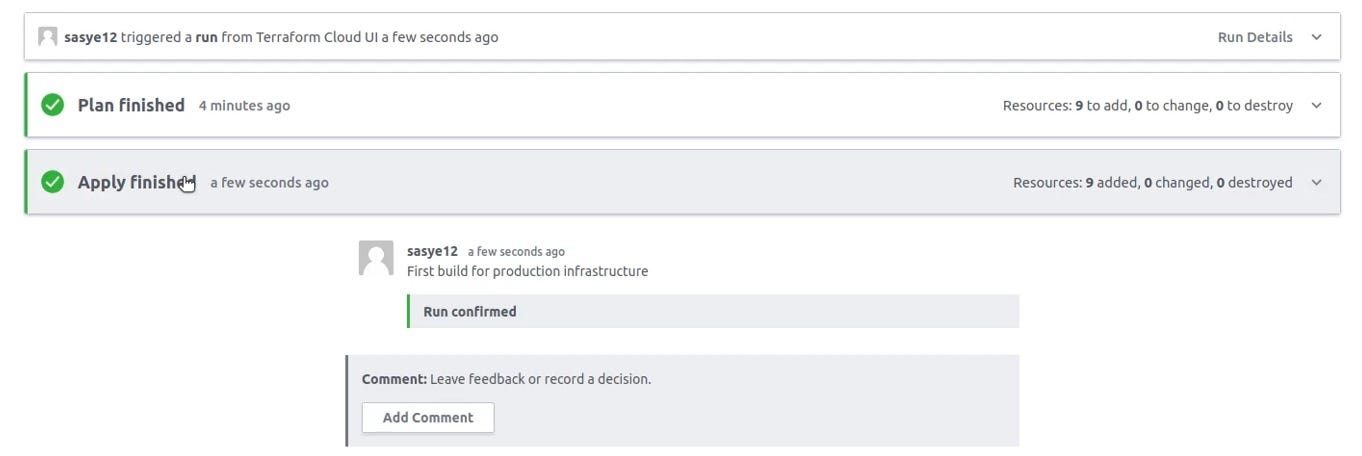Open the Run Details label
Image resolution: width=1362 pixels, height=456 pixels.
click(1255, 37)
